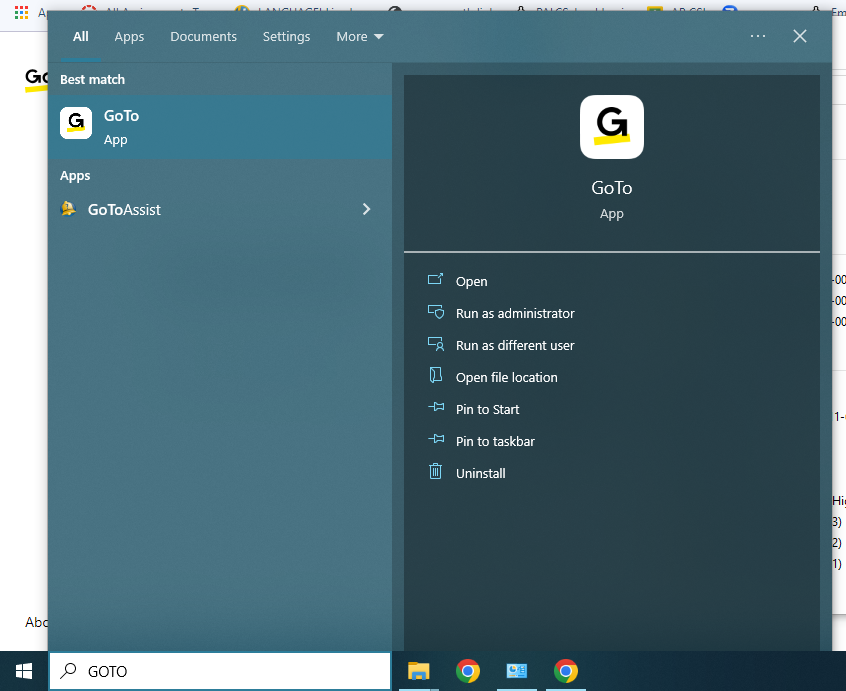Close the search panel with X
The height and width of the screenshot is (691, 846).
point(800,36)
